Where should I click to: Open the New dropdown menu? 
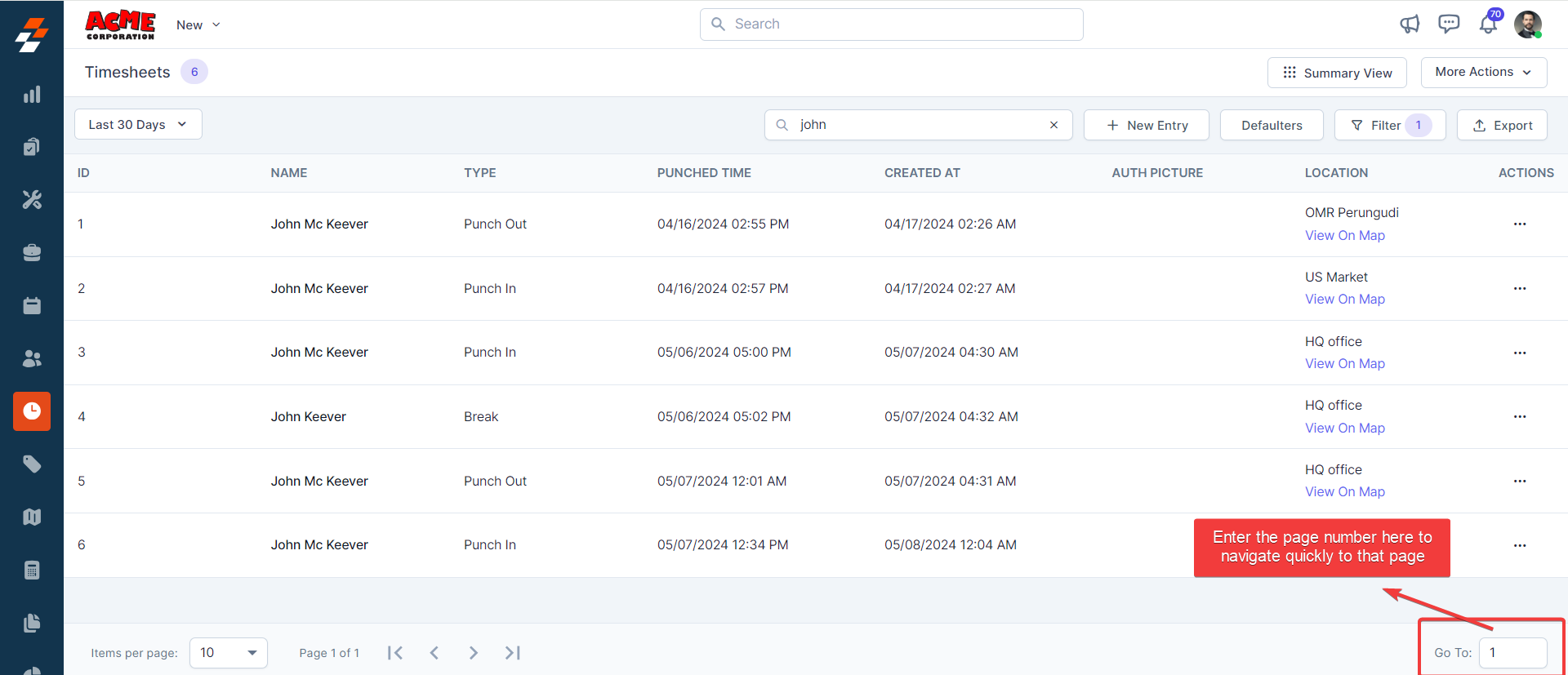pos(198,25)
